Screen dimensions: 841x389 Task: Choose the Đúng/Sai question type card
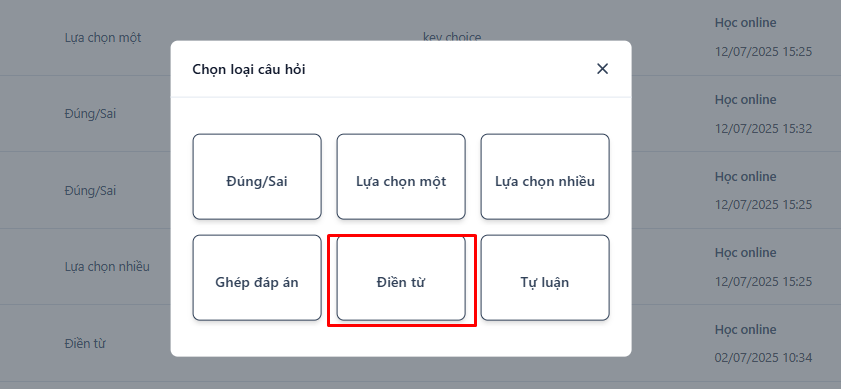[x=257, y=177]
